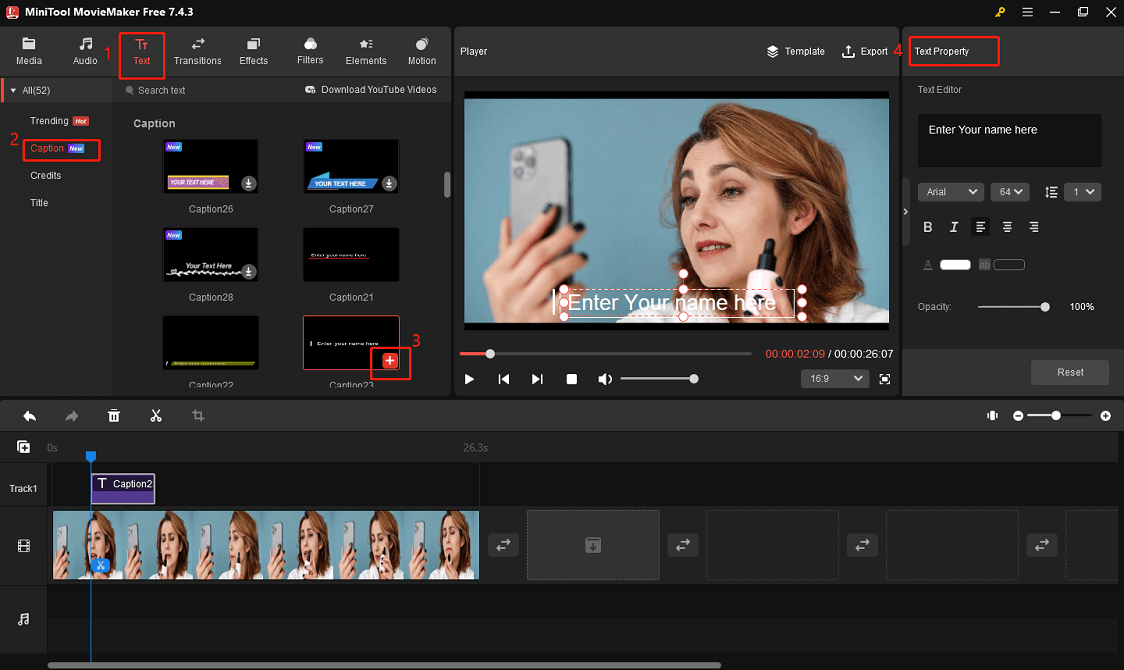The height and width of the screenshot is (670, 1124).
Task: Enter fullscreen preview mode
Action: tap(885, 379)
